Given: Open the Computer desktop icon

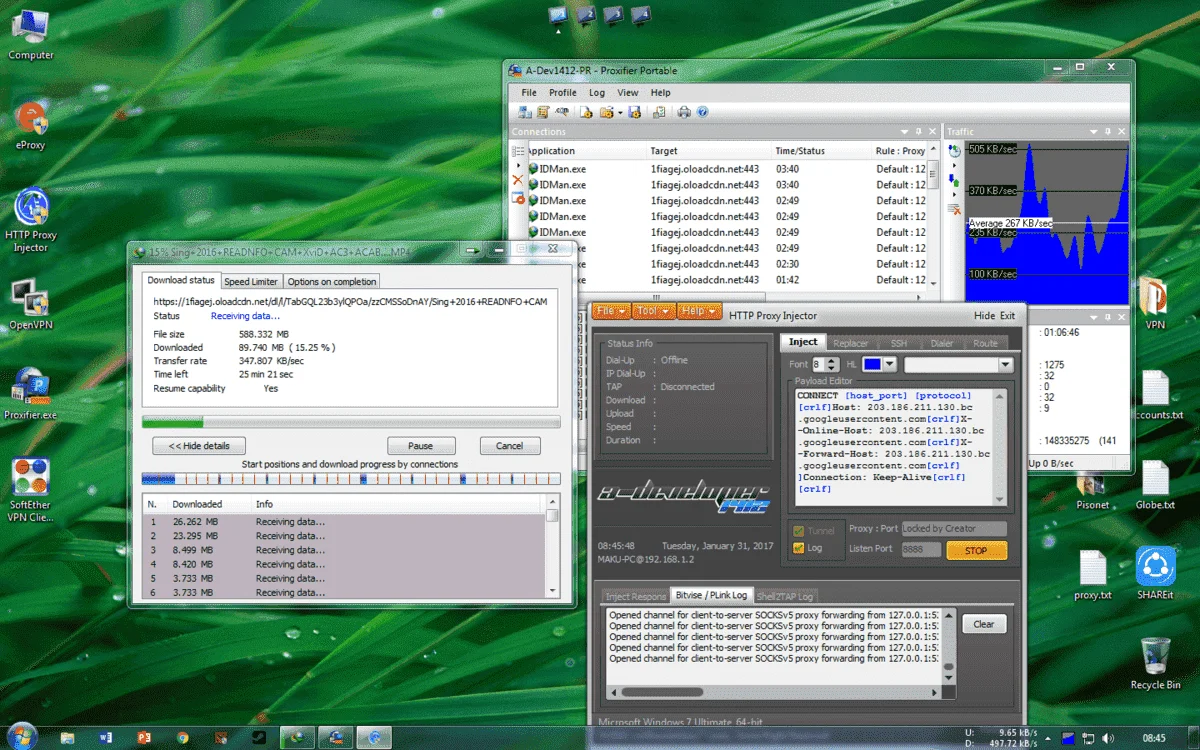Looking at the screenshot, I should click(31, 35).
